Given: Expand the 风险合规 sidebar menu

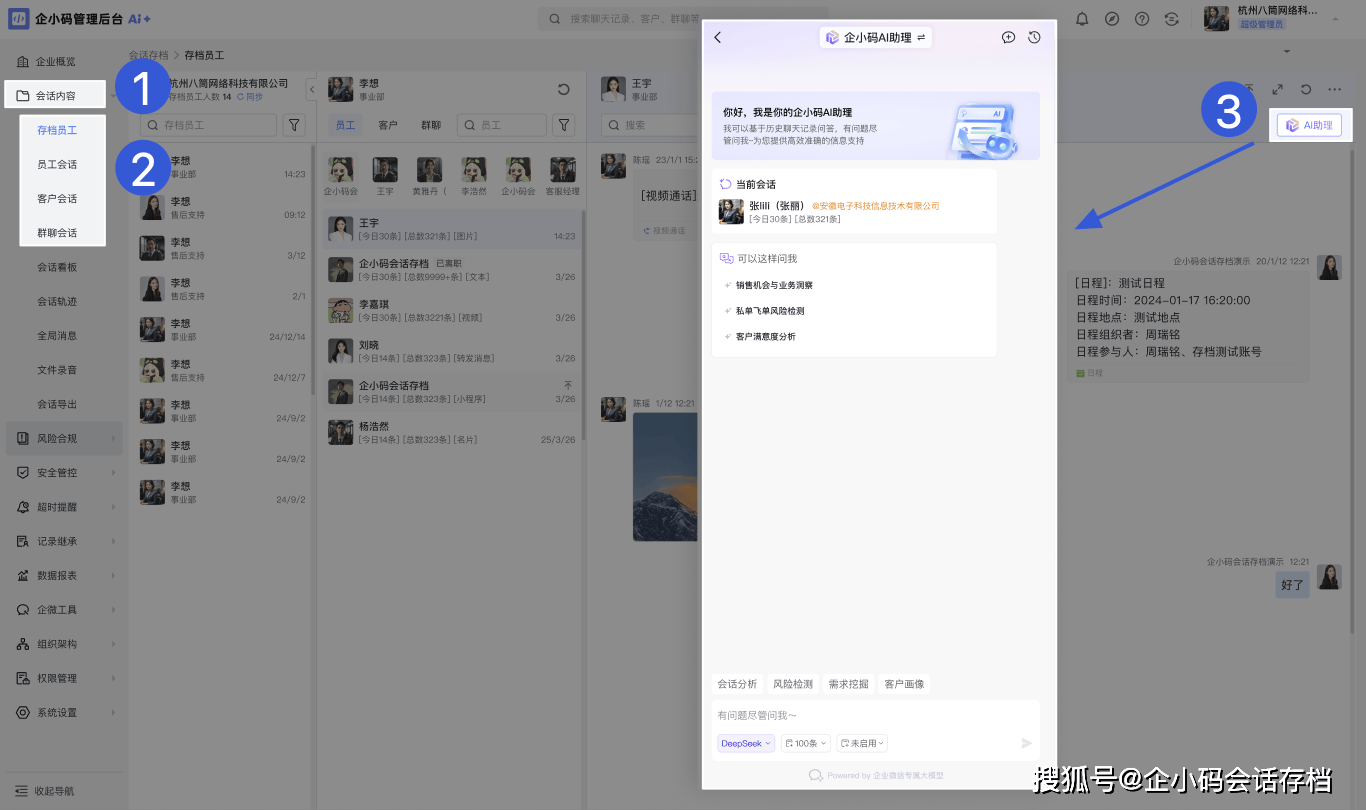Looking at the screenshot, I should (65, 438).
